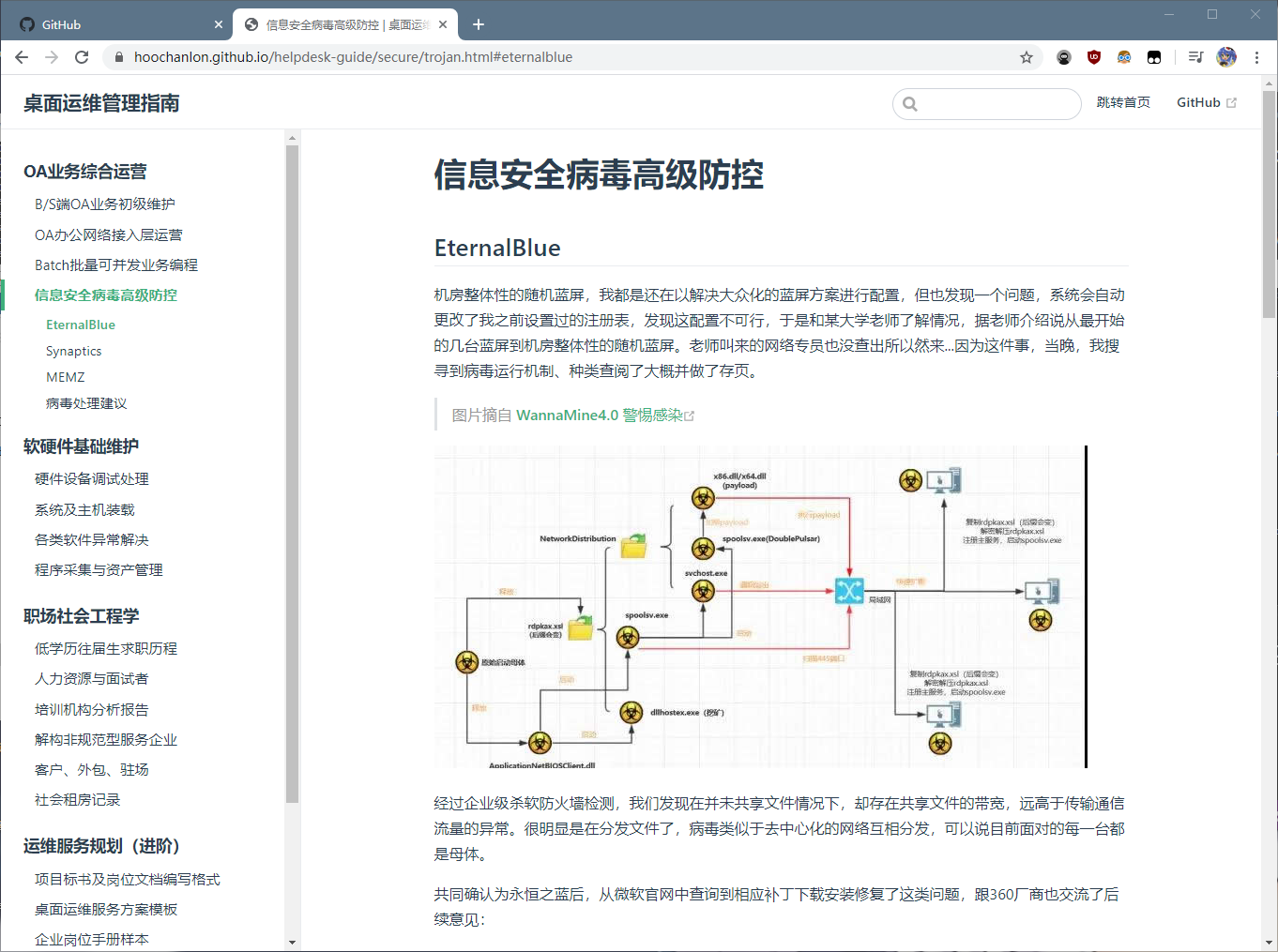Viewport: 1278px width, 952px height.
Task: Open the media control playlist icon
Action: click(1195, 57)
